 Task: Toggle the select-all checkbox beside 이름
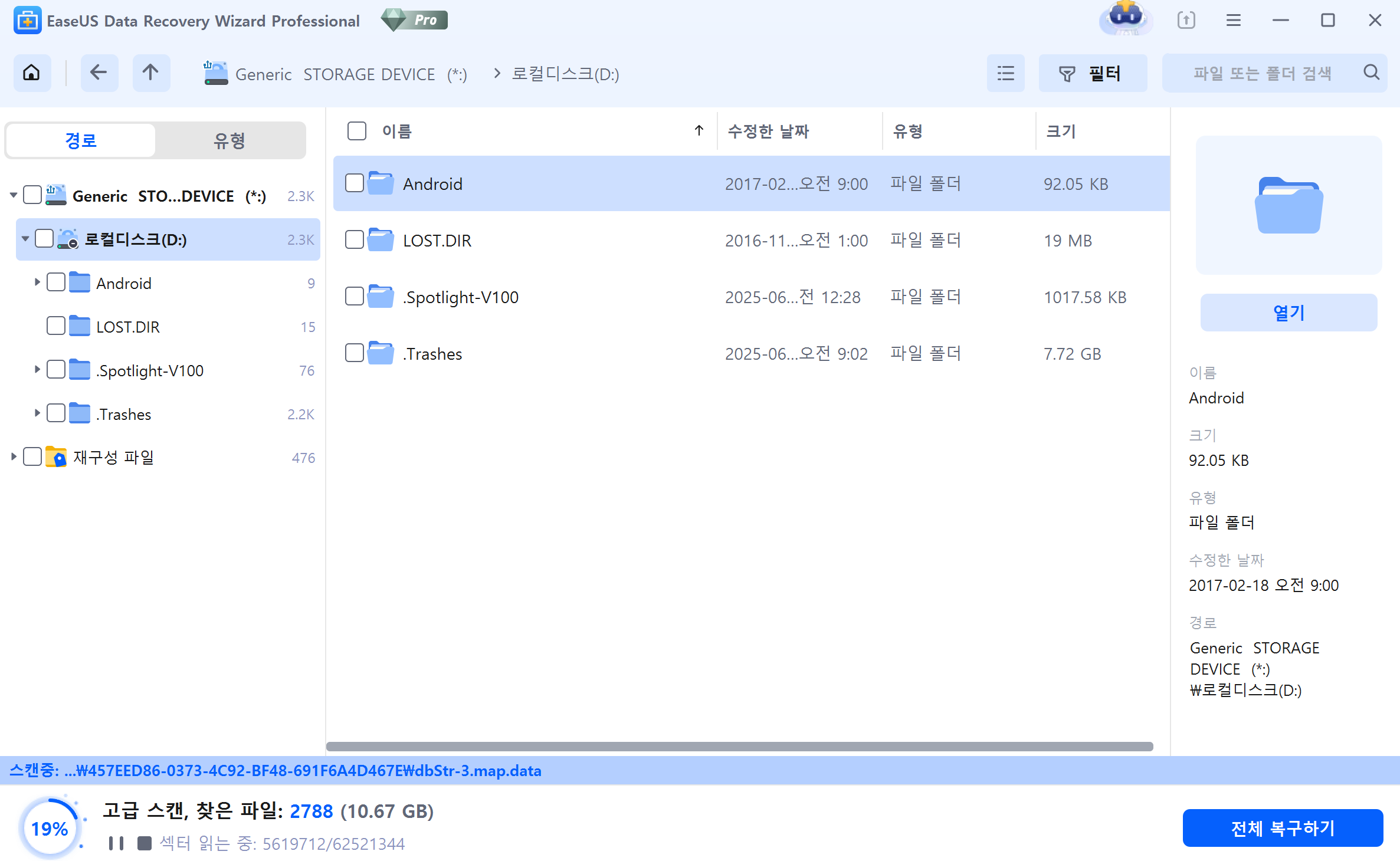click(357, 131)
